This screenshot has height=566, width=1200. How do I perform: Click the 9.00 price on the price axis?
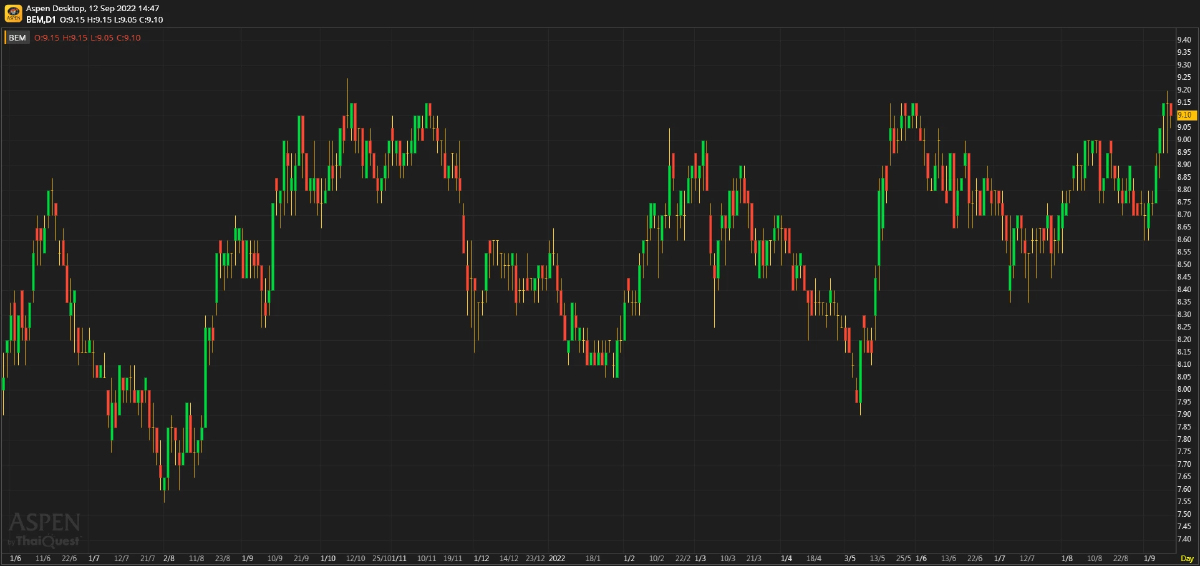[1184, 139]
